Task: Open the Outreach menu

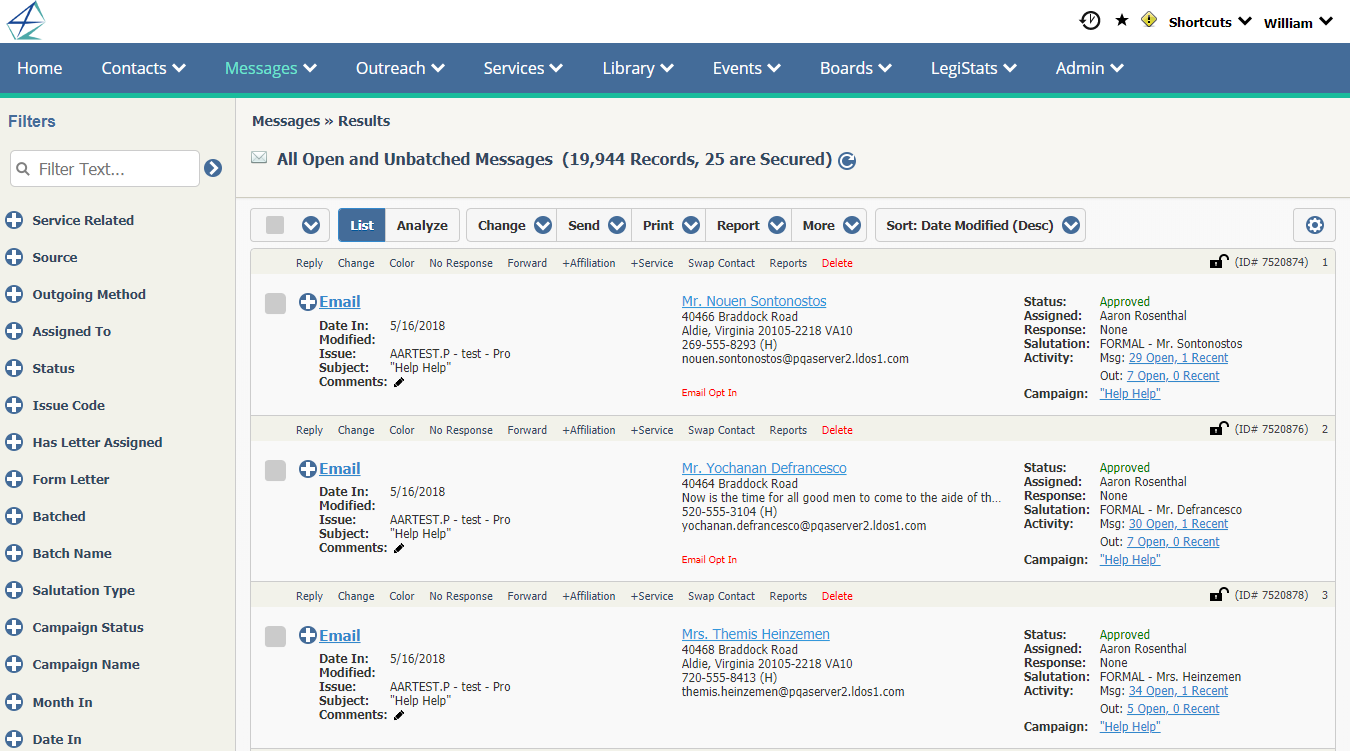Action: [400, 68]
